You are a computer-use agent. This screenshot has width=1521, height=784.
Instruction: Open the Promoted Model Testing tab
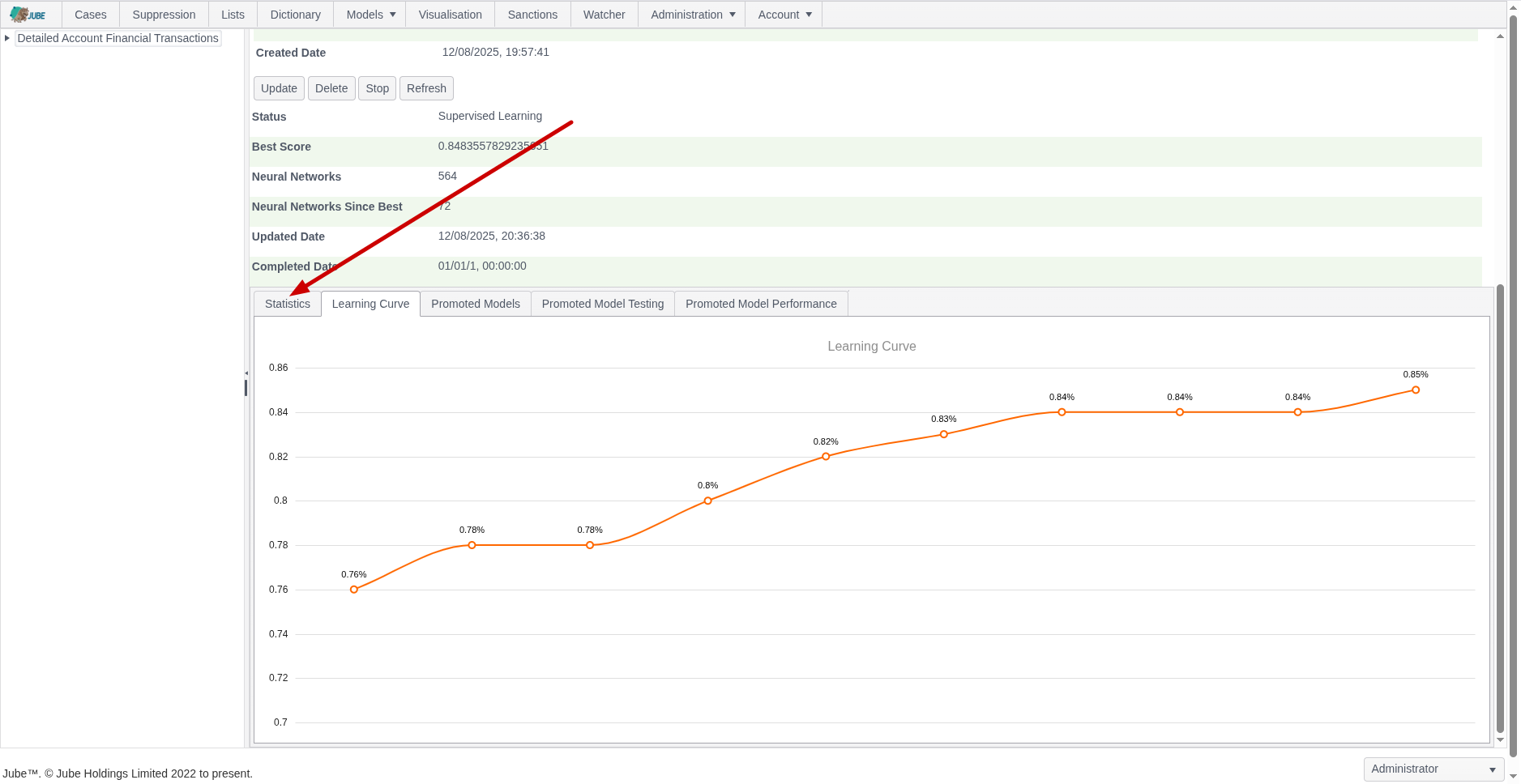(603, 304)
